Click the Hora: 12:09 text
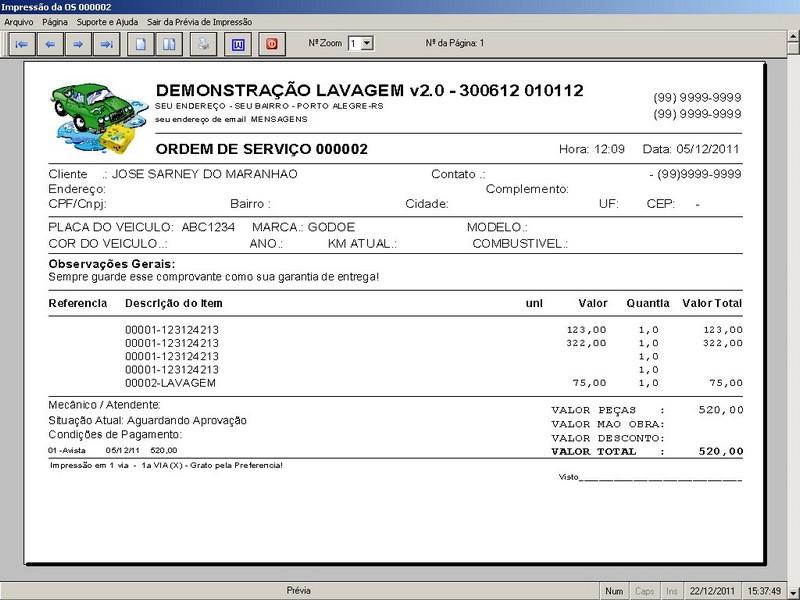The image size is (800, 600). pyautogui.click(x=592, y=149)
